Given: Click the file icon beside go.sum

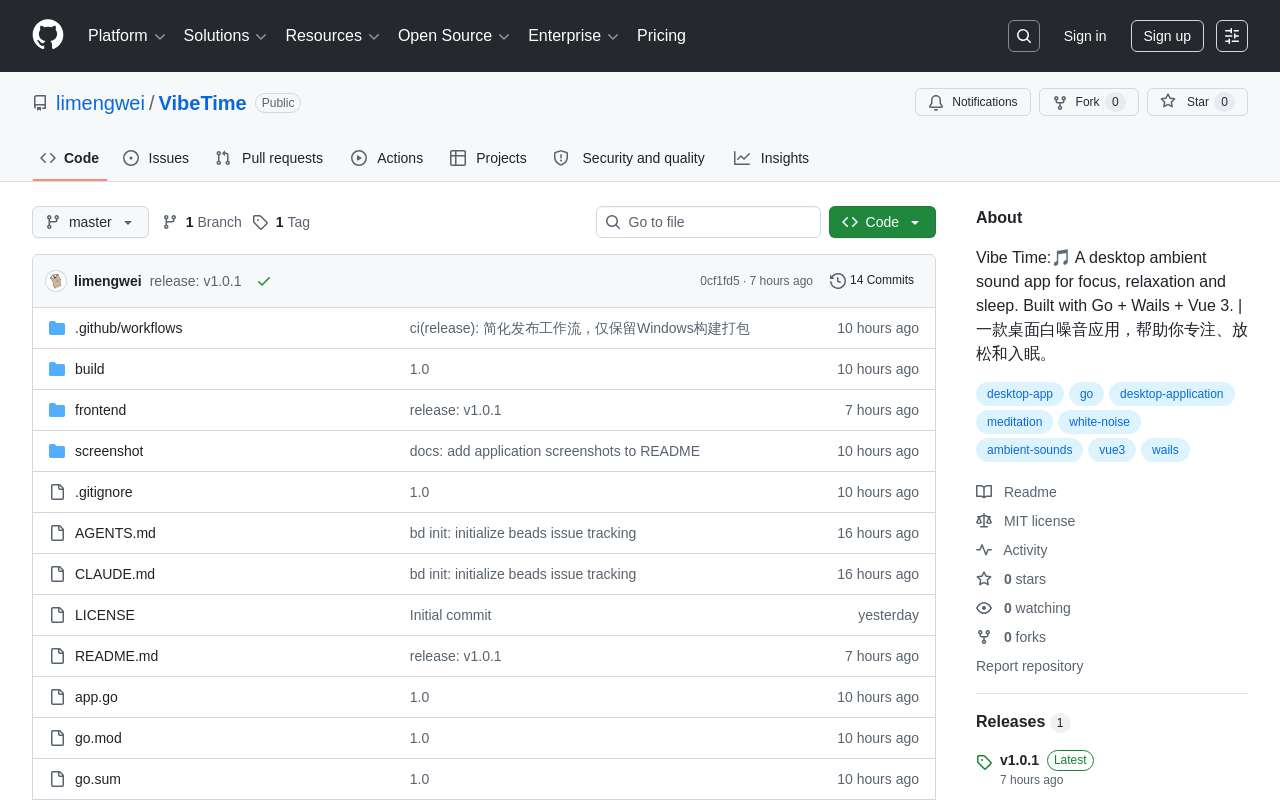Looking at the screenshot, I should coord(57,779).
